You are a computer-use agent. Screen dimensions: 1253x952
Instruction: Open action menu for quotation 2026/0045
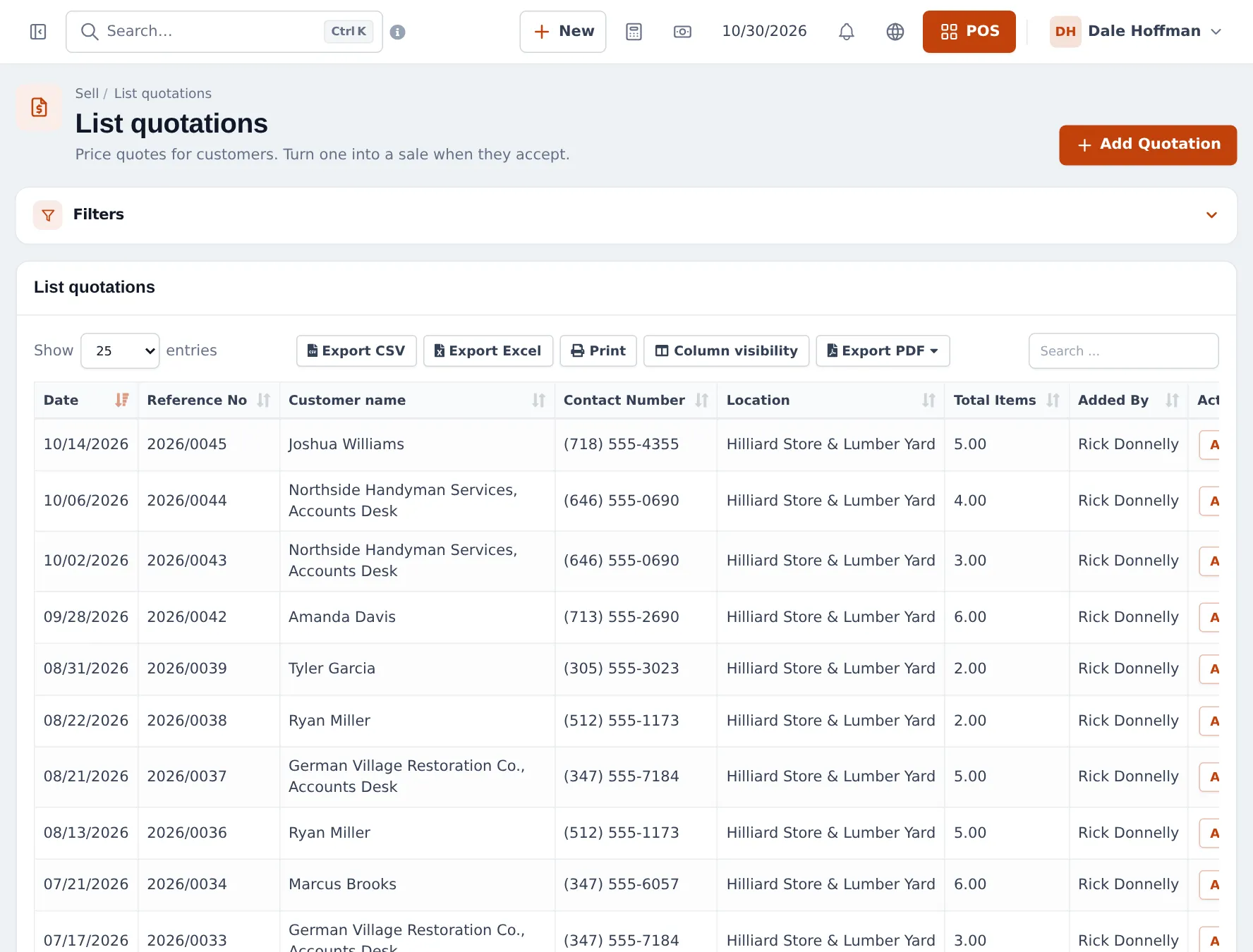1210,445
